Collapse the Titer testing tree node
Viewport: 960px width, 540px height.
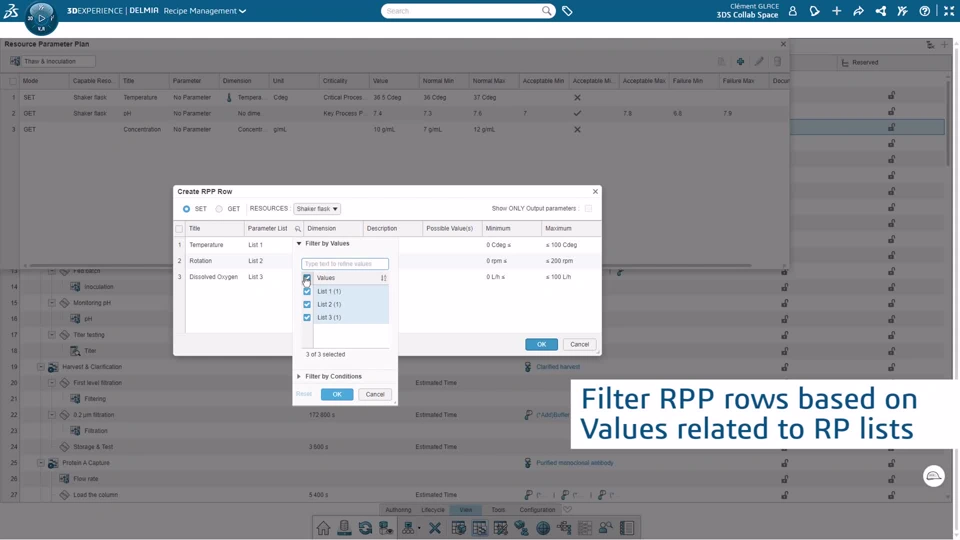pos(51,334)
